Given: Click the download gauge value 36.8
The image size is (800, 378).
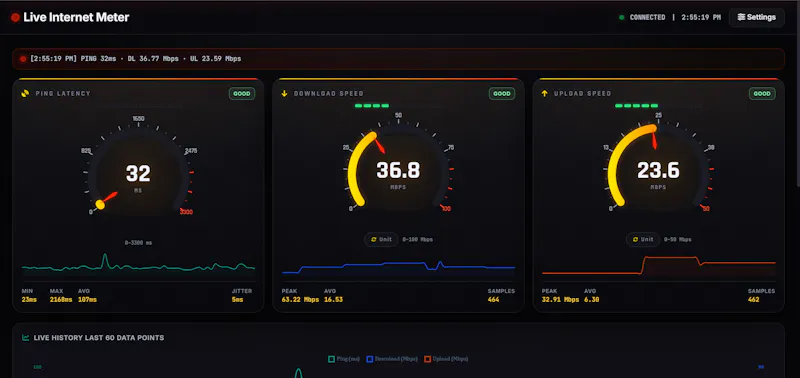Looking at the screenshot, I should pos(398,170).
